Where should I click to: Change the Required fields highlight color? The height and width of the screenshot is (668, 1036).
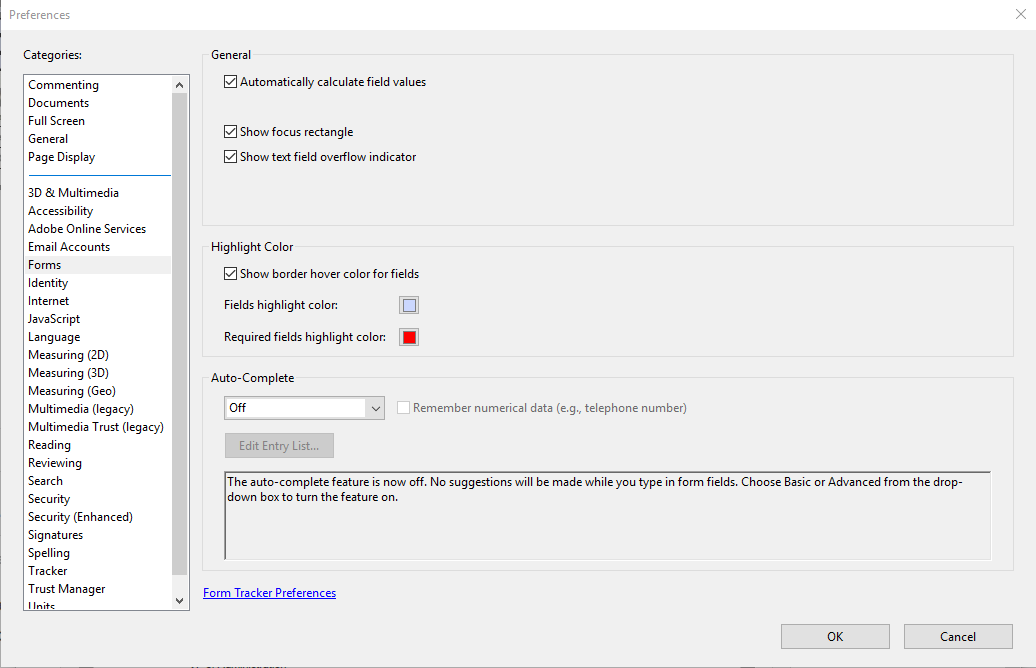408,337
